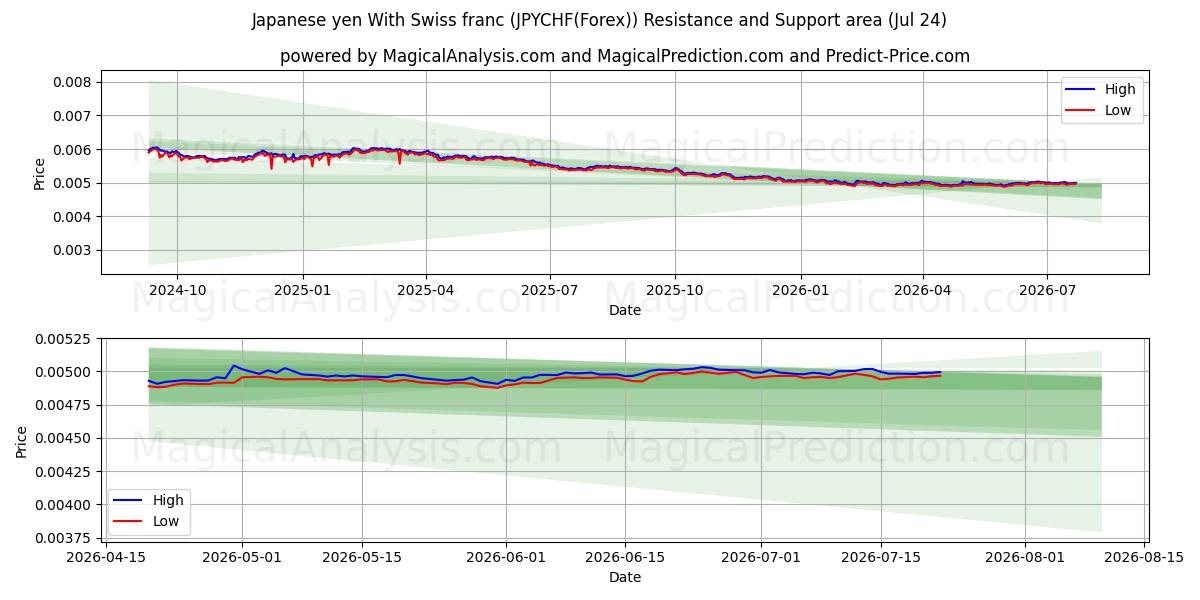Click the 2026-04 date label on the top chart

[923, 291]
